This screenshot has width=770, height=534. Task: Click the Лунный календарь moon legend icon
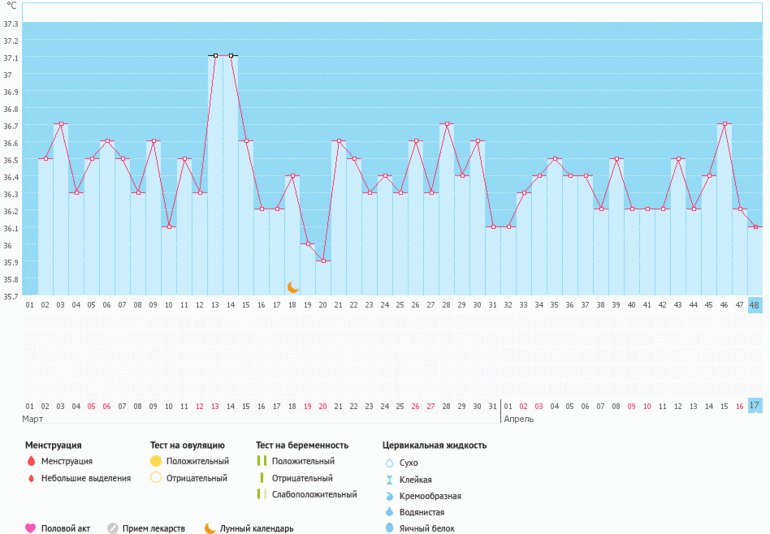click(x=210, y=528)
